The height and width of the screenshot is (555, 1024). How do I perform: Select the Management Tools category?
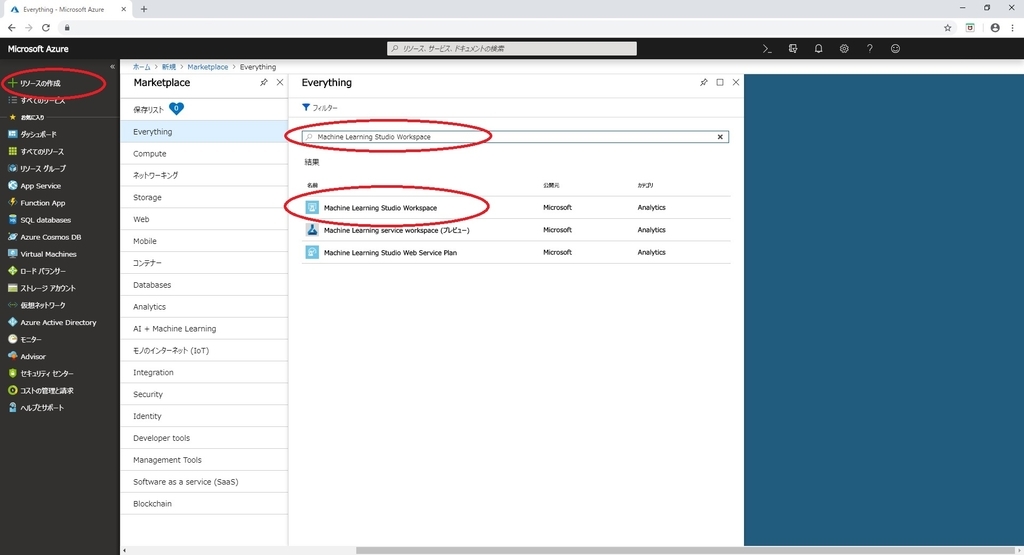[204, 460]
